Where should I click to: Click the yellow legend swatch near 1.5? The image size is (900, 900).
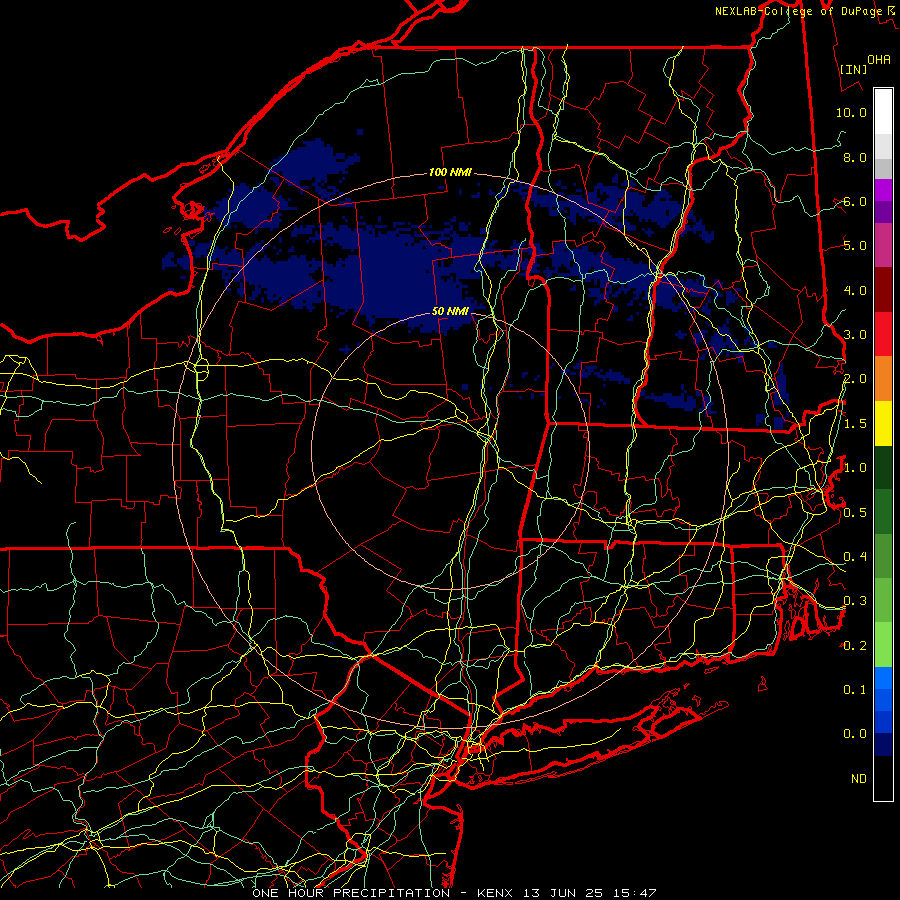[883, 423]
